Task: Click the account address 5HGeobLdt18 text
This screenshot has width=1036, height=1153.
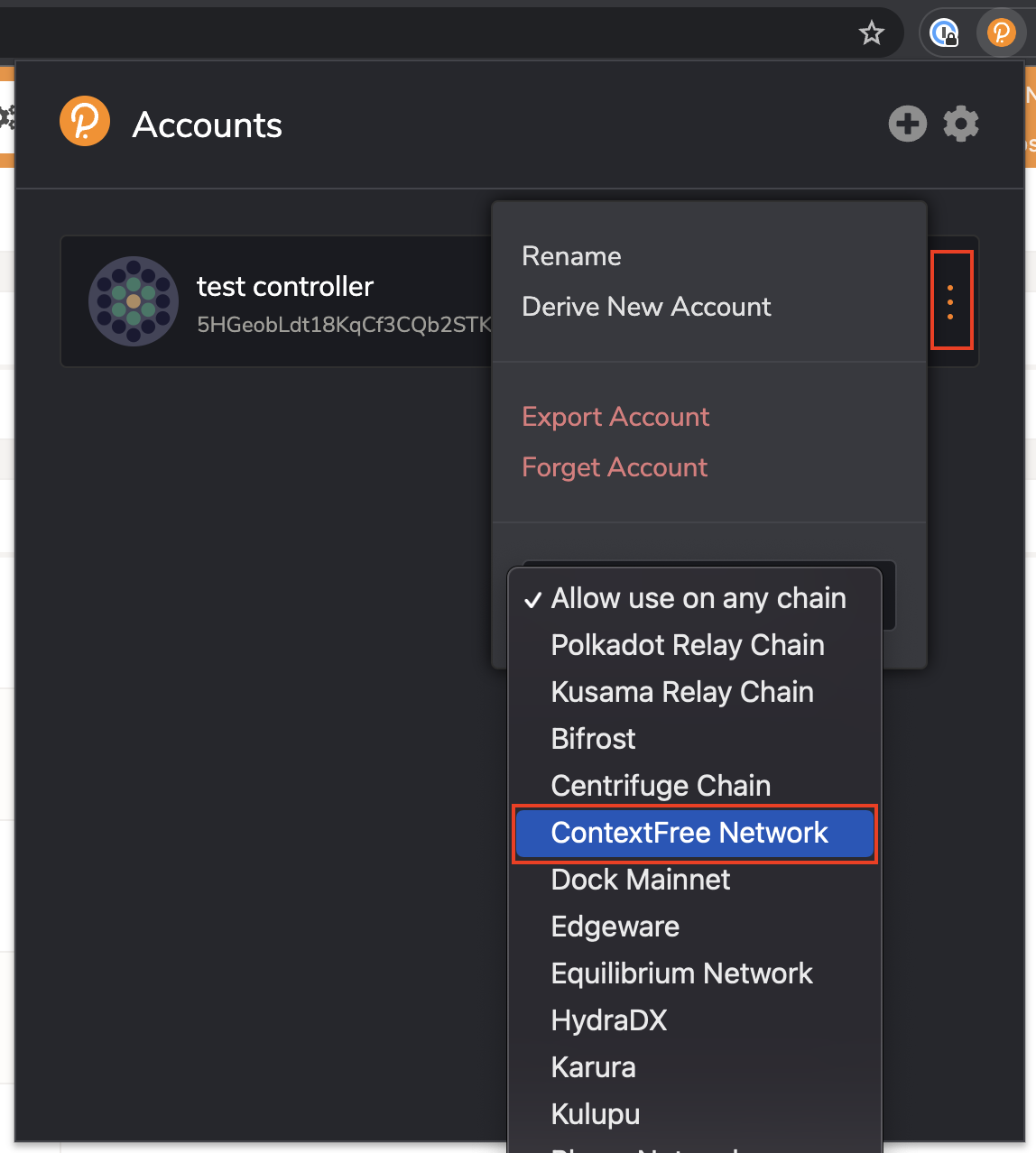Action: 344,325
